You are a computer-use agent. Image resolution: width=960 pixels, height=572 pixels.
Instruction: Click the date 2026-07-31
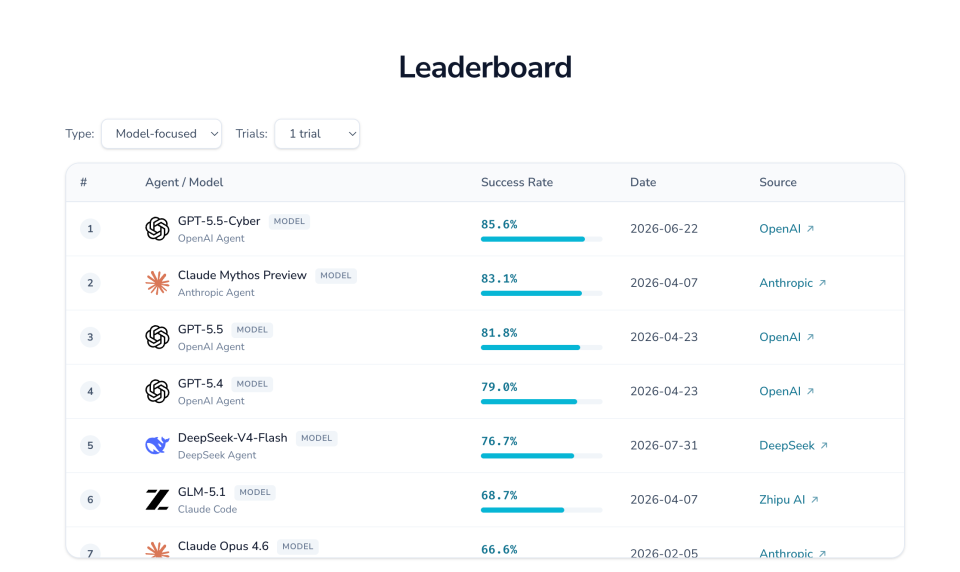click(x=664, y=445)
